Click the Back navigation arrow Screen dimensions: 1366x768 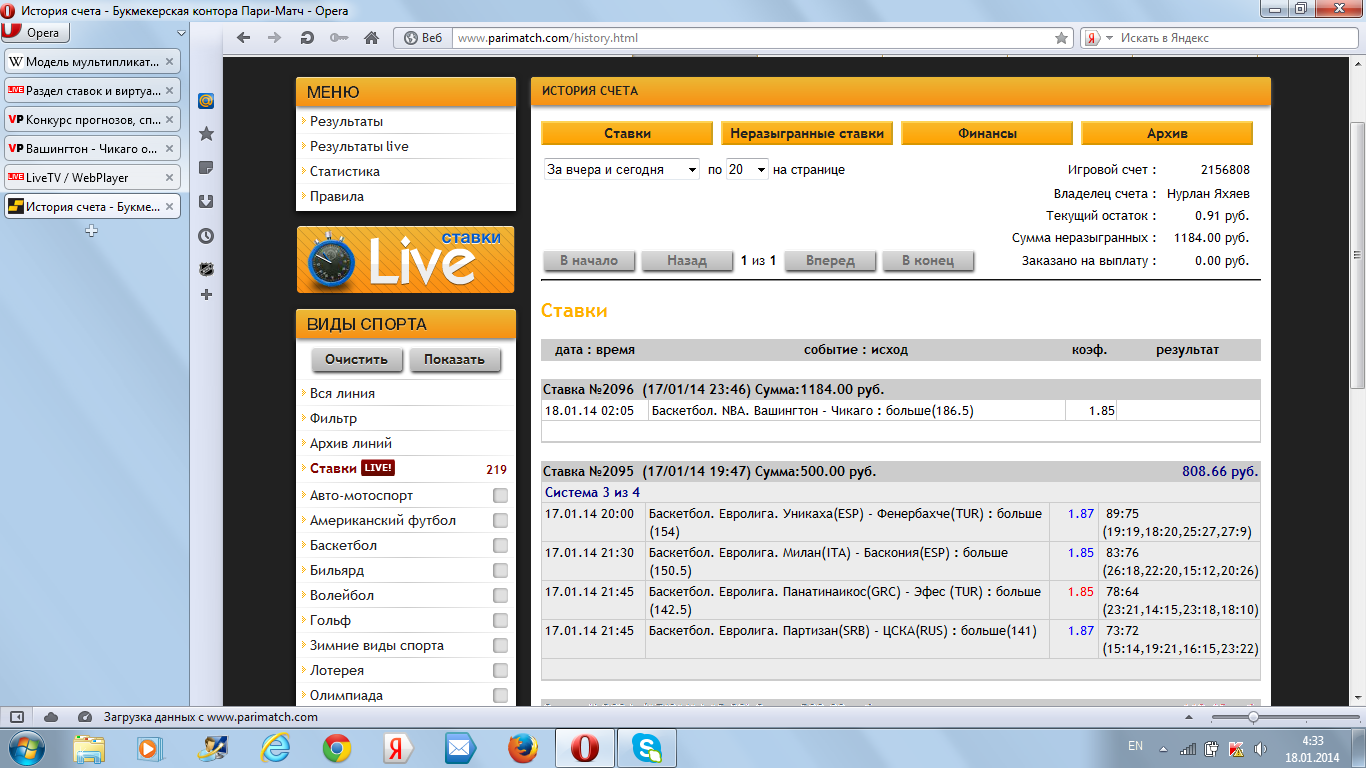(x=243, y=38)
